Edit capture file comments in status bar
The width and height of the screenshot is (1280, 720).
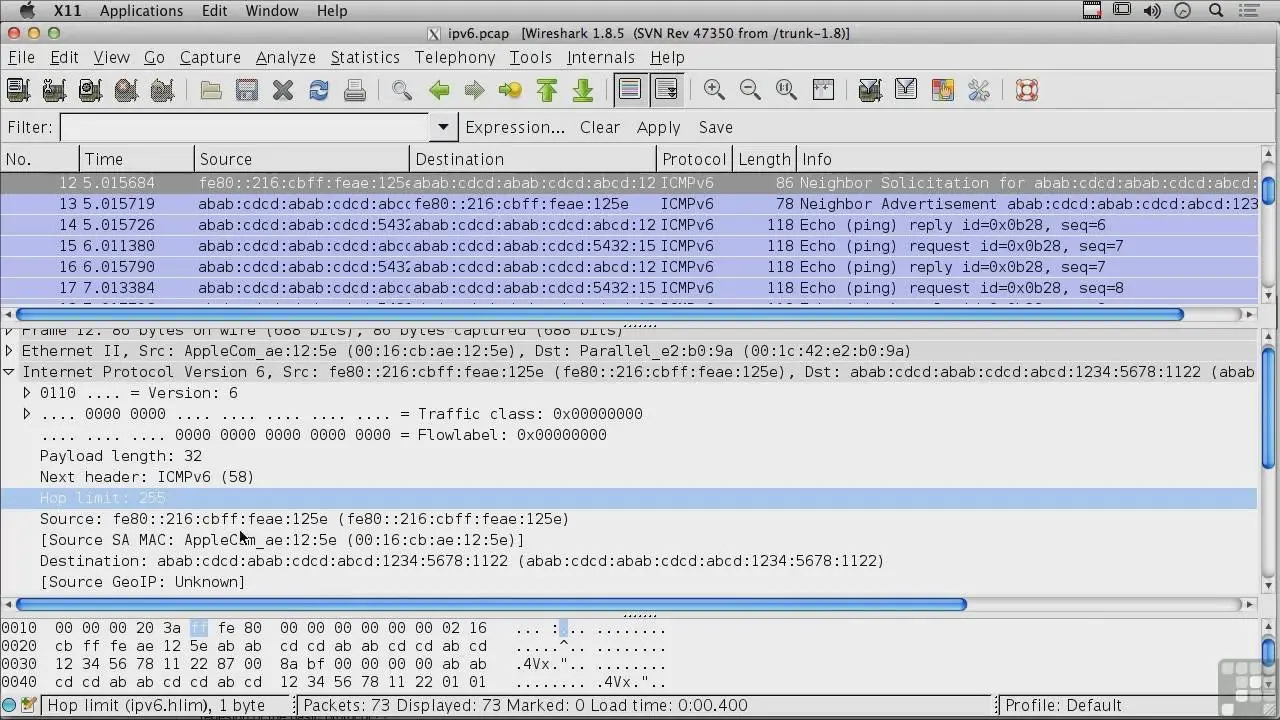(28, 705)
